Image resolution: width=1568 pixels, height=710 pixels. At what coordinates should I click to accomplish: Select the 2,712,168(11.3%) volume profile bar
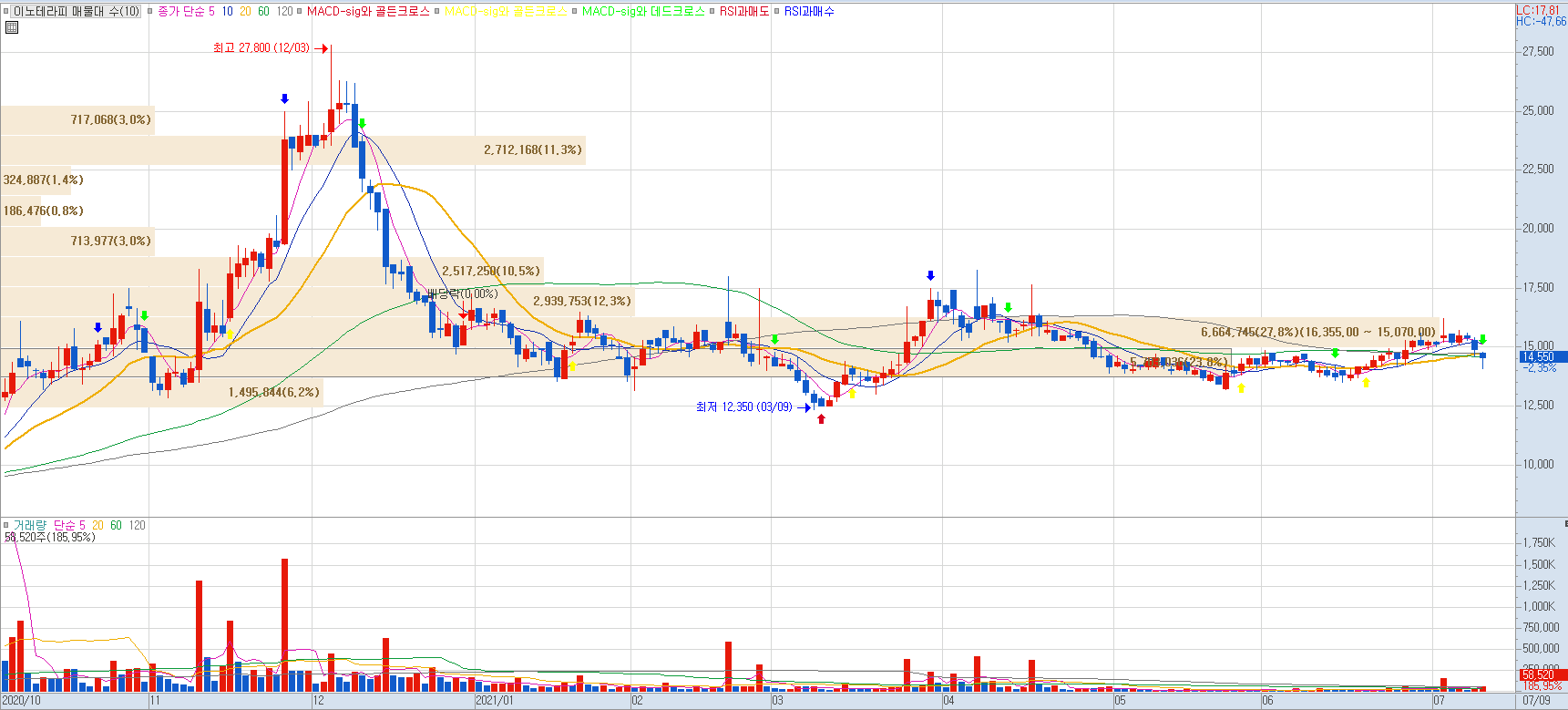point(292,150)
